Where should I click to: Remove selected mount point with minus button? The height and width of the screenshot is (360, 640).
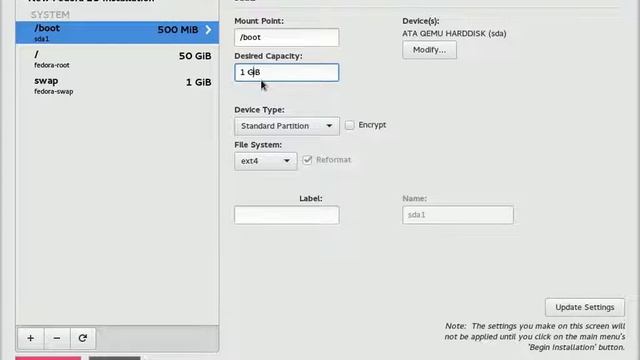tap(57, 338)
